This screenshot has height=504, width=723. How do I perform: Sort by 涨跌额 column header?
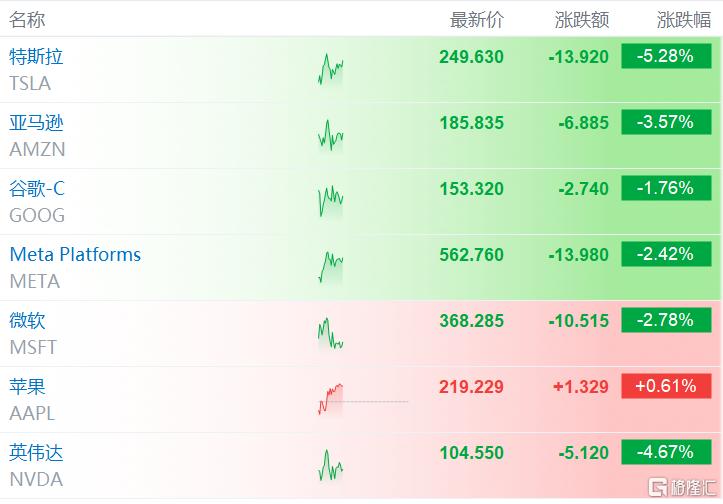(582, 20)
